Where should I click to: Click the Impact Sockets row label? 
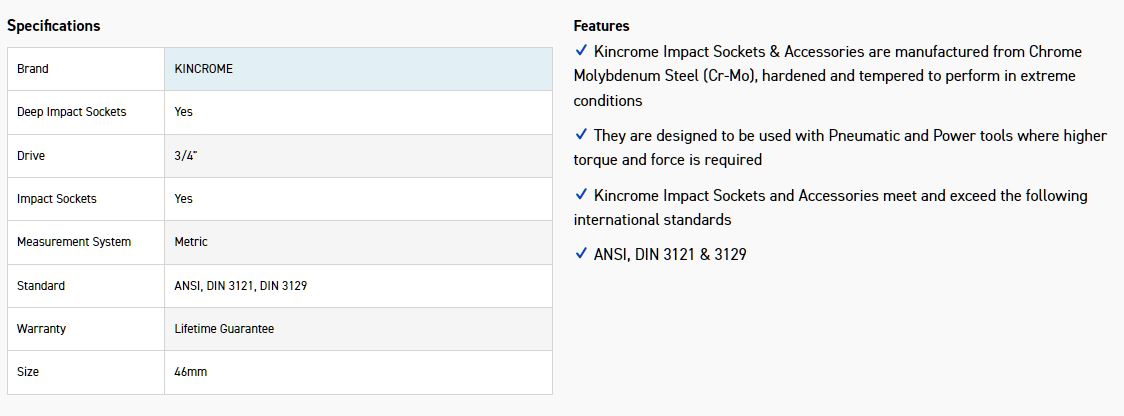pos(57,199)
